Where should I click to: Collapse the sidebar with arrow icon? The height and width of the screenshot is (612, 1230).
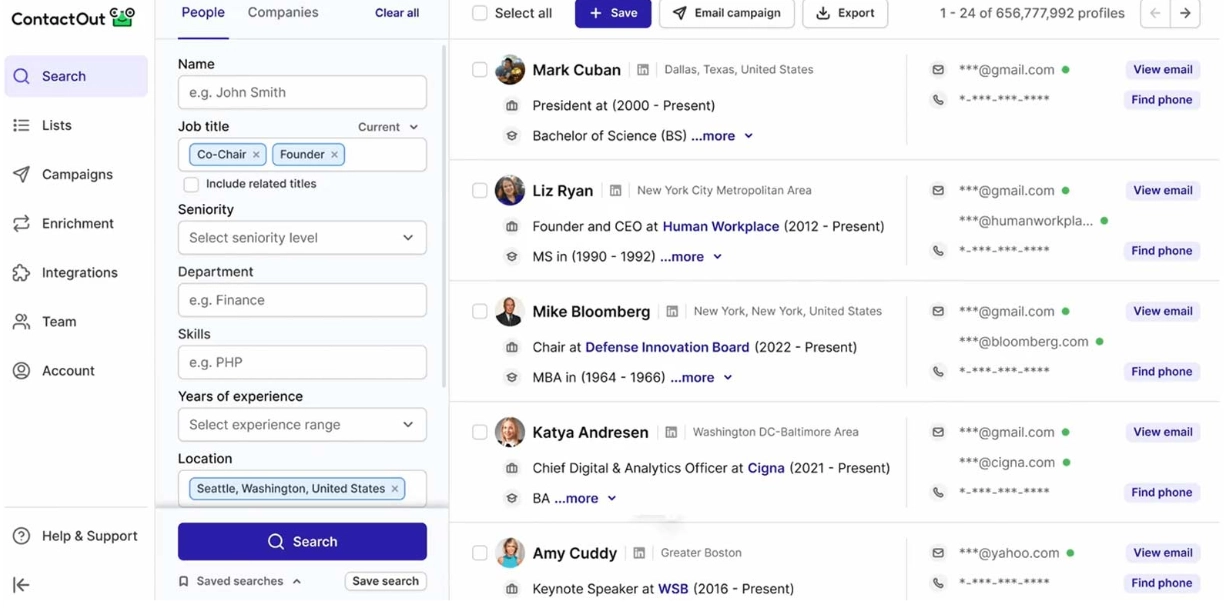(x=21, y=586)
